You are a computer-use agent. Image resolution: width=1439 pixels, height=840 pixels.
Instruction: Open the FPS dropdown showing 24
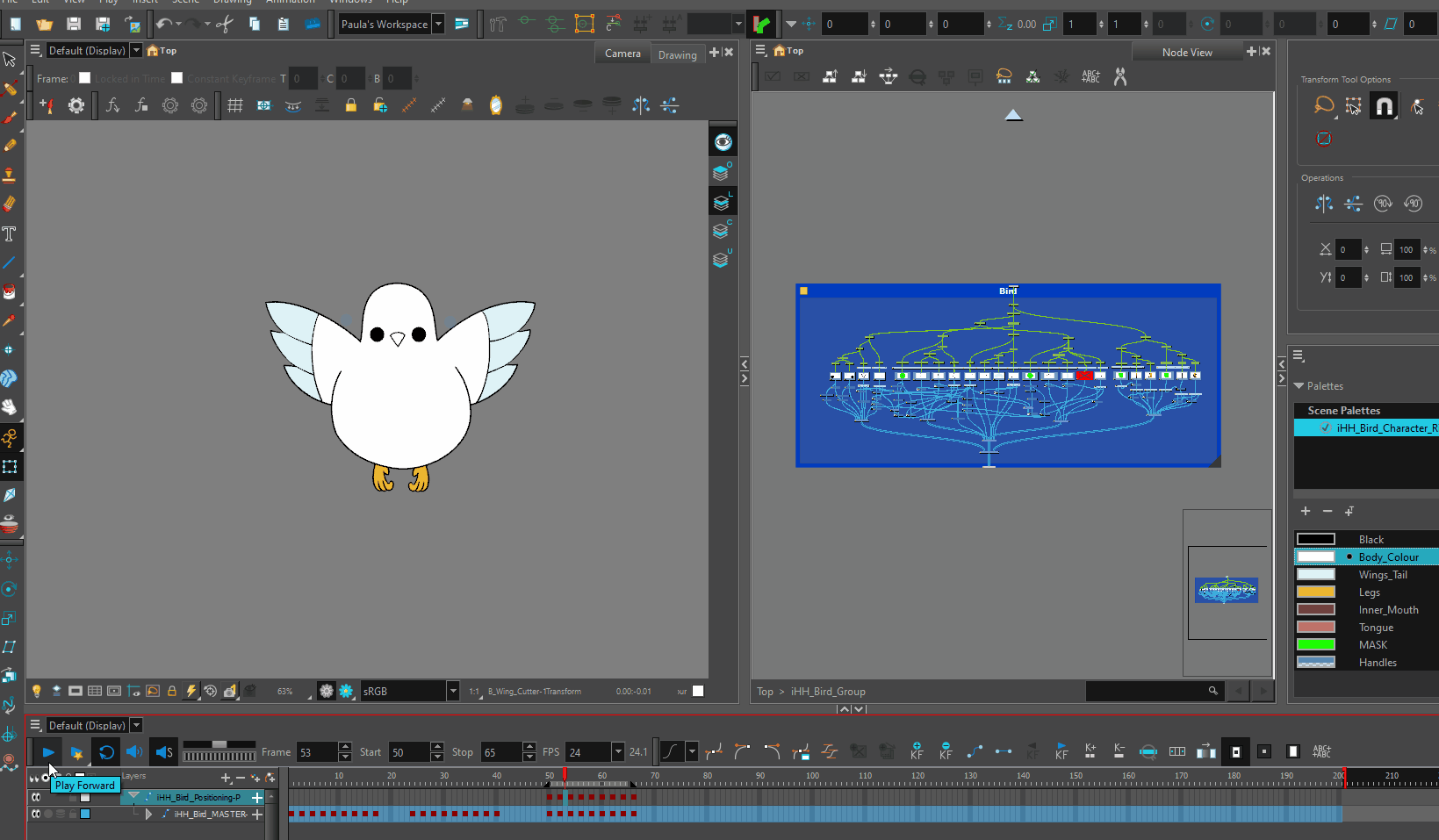[618, 752]
